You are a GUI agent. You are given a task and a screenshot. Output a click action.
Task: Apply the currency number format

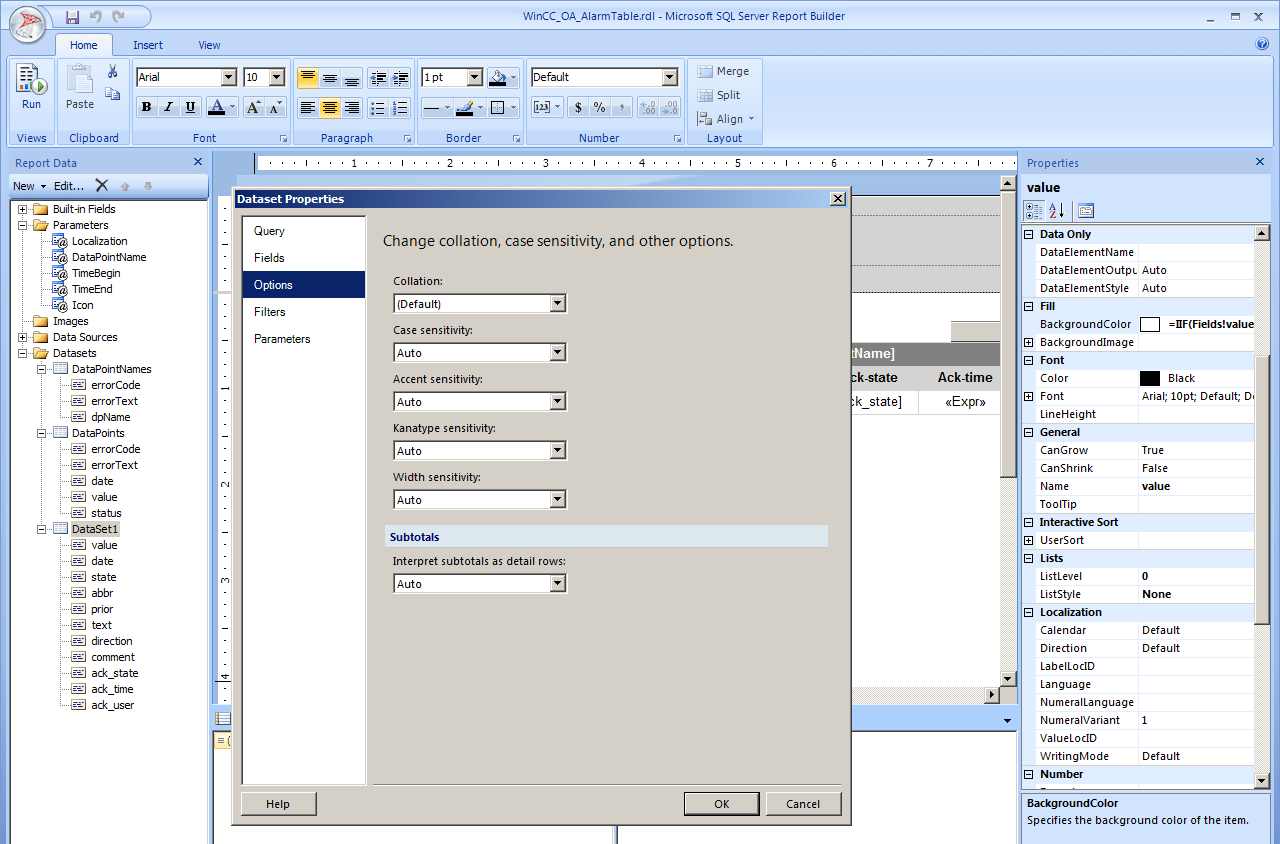tap(579, 107)
